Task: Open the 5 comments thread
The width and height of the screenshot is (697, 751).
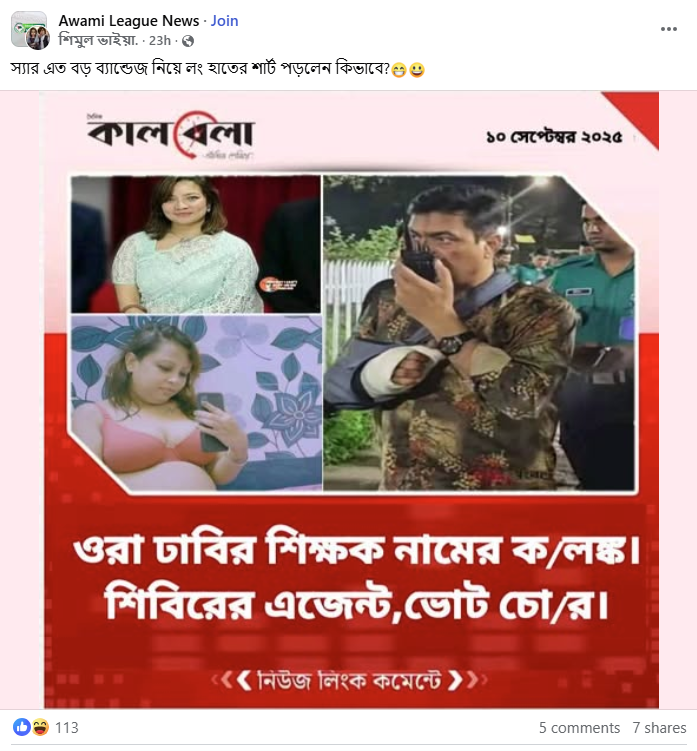Action: coord(579,728)
